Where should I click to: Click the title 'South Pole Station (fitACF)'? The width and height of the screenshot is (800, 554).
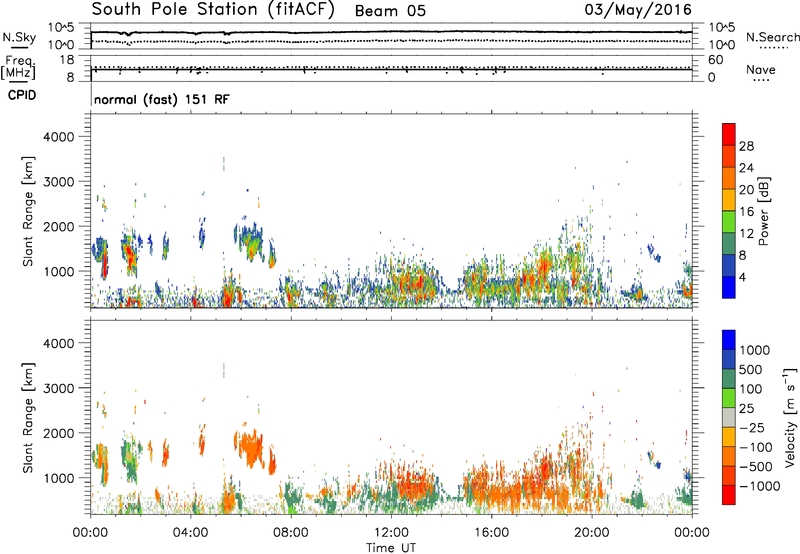point(213,10)
